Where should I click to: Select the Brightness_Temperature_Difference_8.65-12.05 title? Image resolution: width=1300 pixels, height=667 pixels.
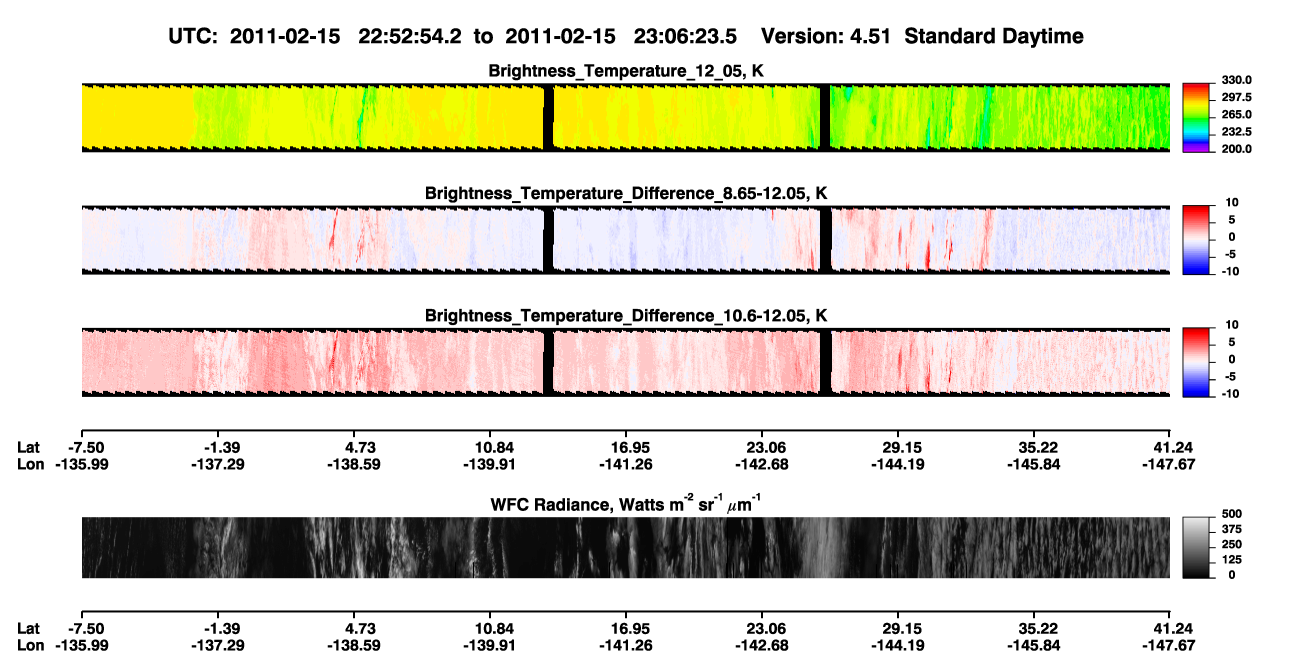pyautogui.click(x=626, y=193)
